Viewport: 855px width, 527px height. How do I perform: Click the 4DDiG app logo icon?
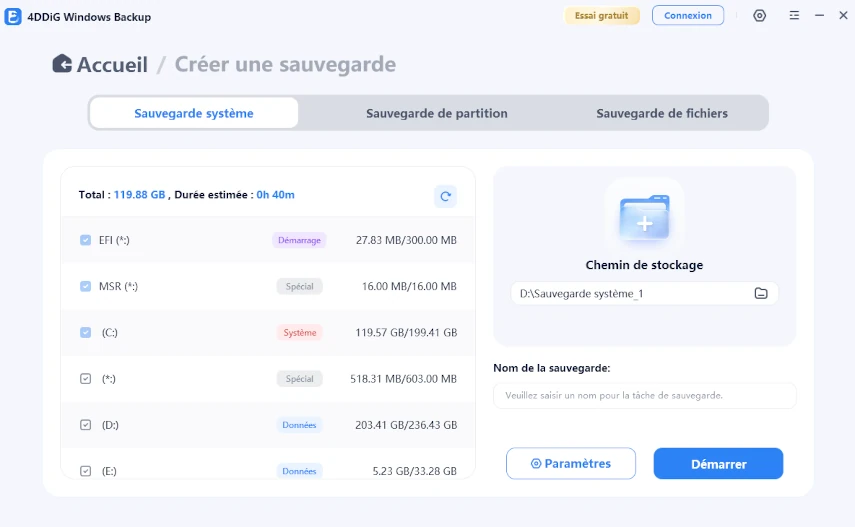coord(13,16)
